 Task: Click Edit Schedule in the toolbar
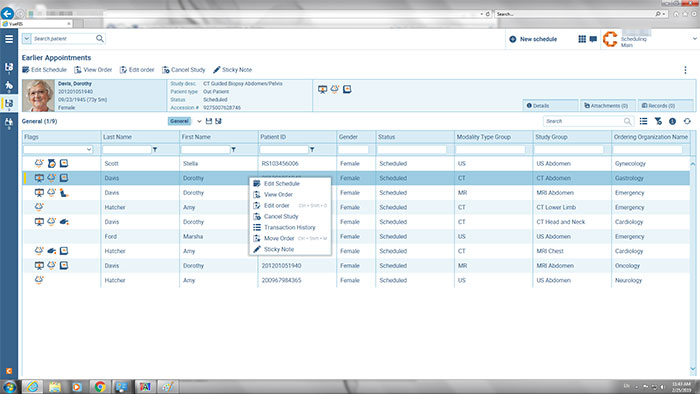point(44,70)
